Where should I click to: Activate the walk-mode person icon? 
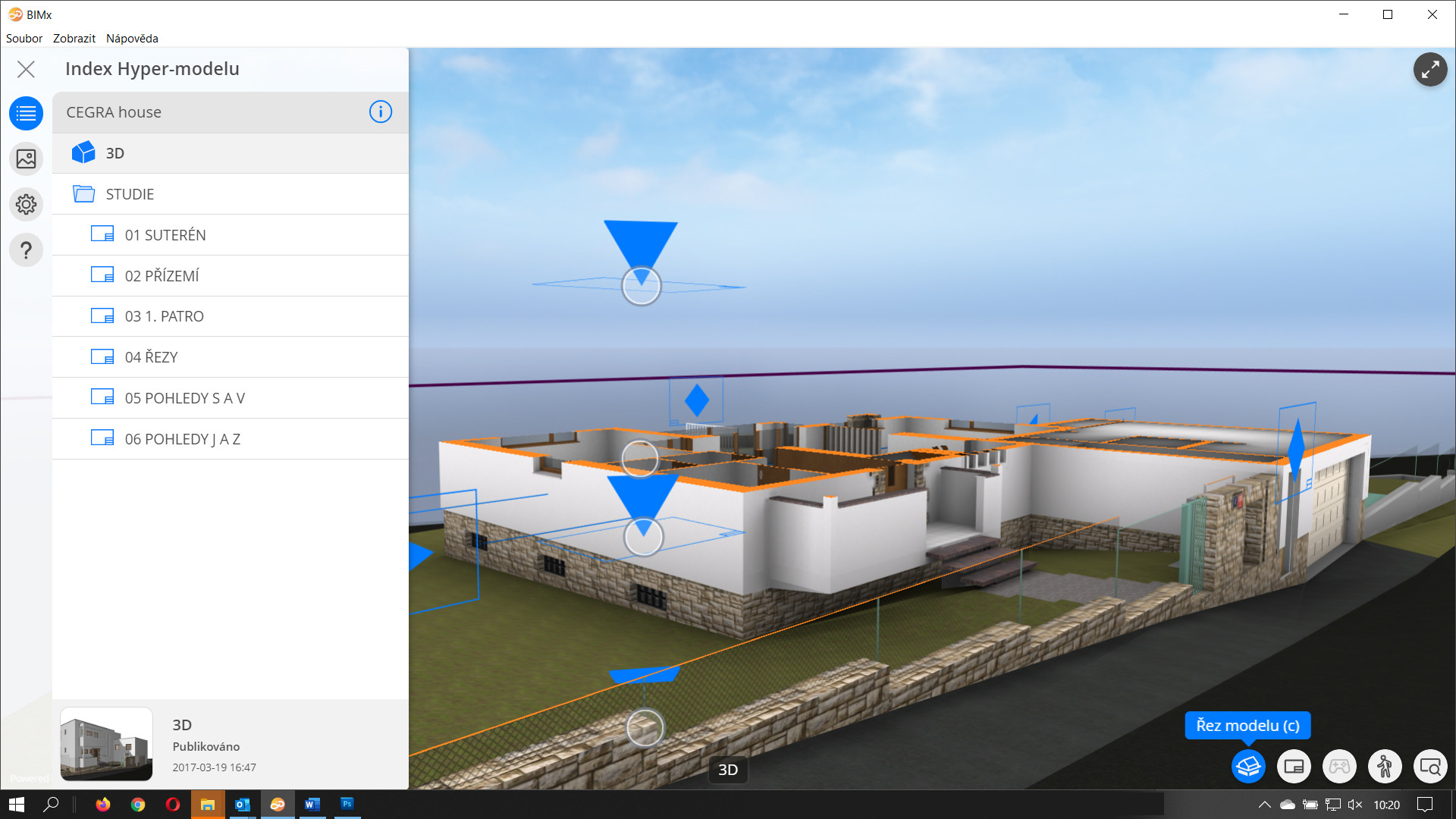(x=1384, y=766)
